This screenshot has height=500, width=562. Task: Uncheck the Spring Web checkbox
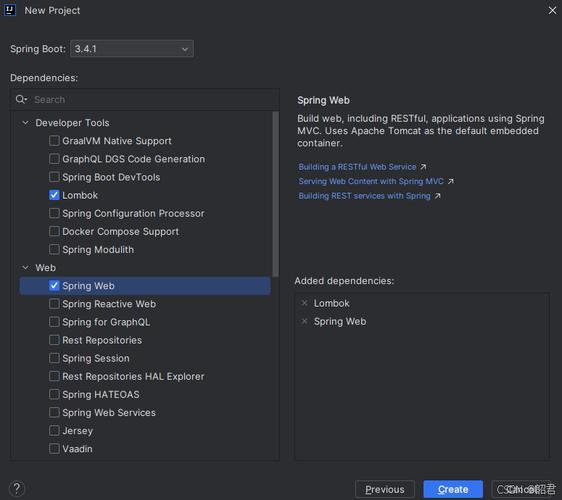[54, 286]
